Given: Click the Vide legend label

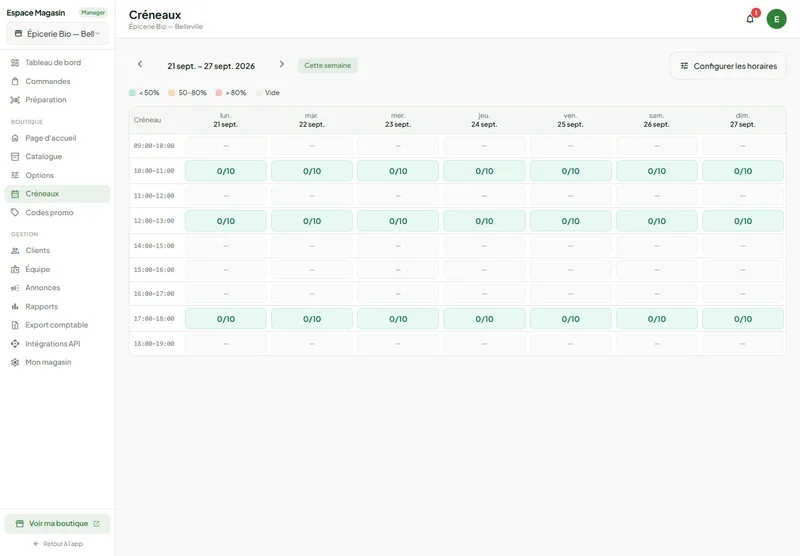Looking at the screenshot, I should tap(272, 93).
